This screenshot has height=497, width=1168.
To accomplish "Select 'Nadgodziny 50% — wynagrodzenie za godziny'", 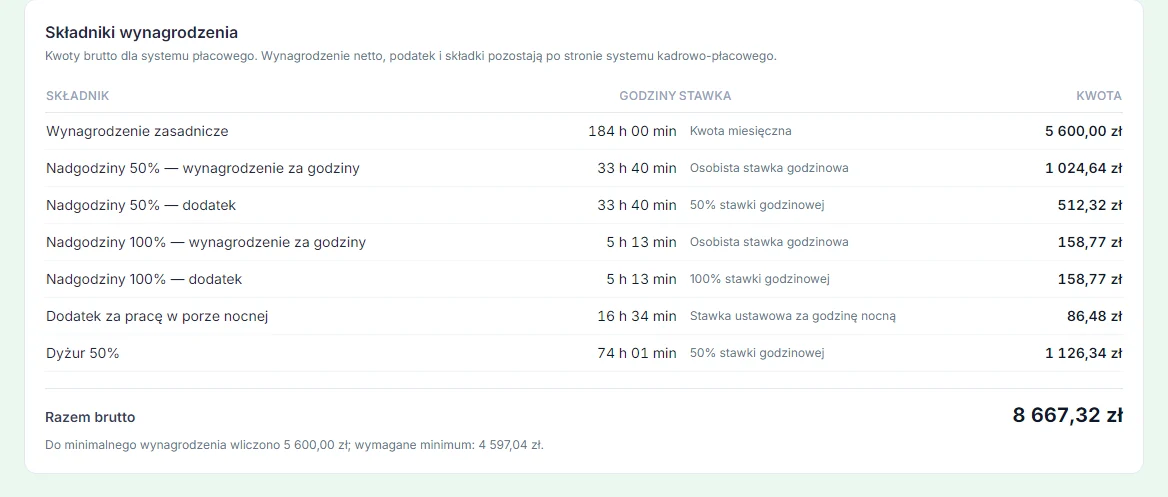I will click(203, 168).
